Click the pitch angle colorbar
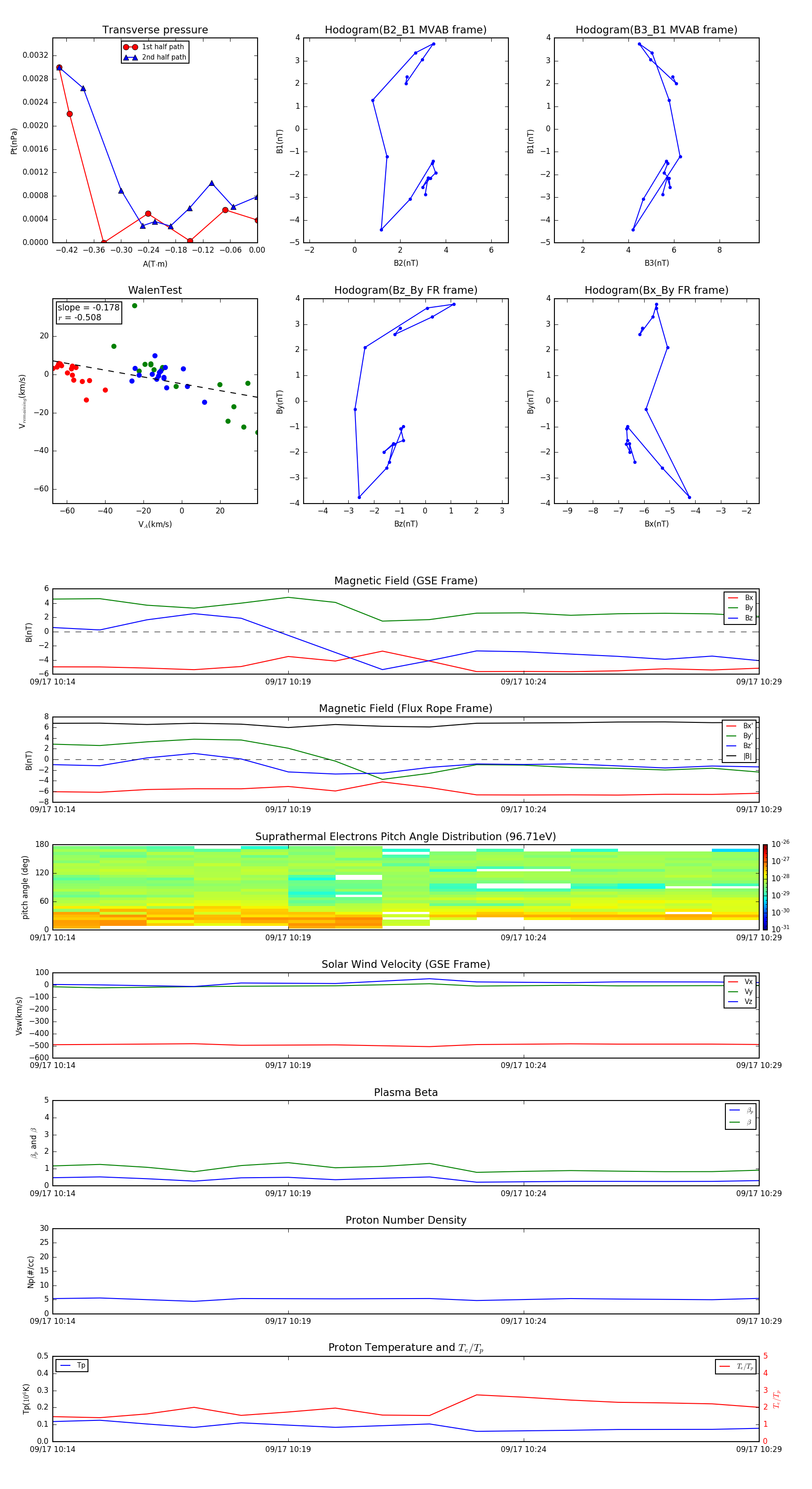Image resolution: width=812 pixels, height=1489 pixels. (x=765, y=887)
